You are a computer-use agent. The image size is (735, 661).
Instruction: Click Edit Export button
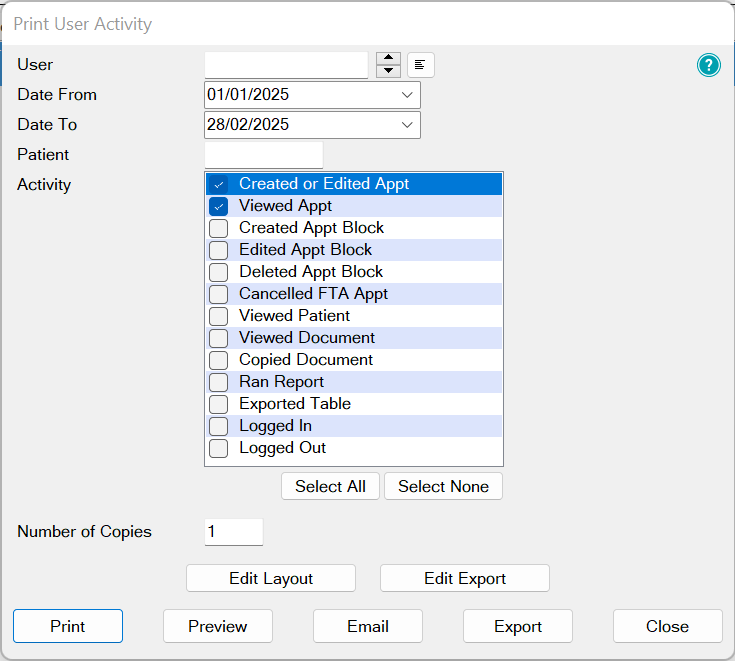point(465,579)
